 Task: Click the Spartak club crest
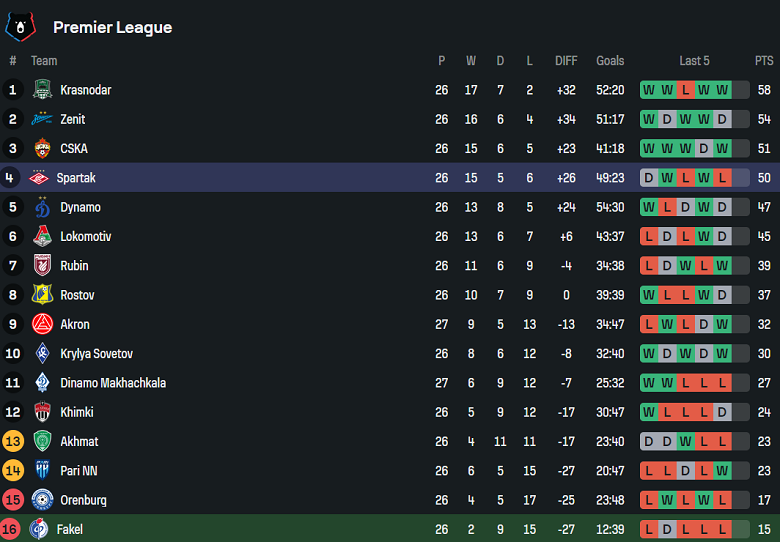pyautogui.click(x=40, y=178)
